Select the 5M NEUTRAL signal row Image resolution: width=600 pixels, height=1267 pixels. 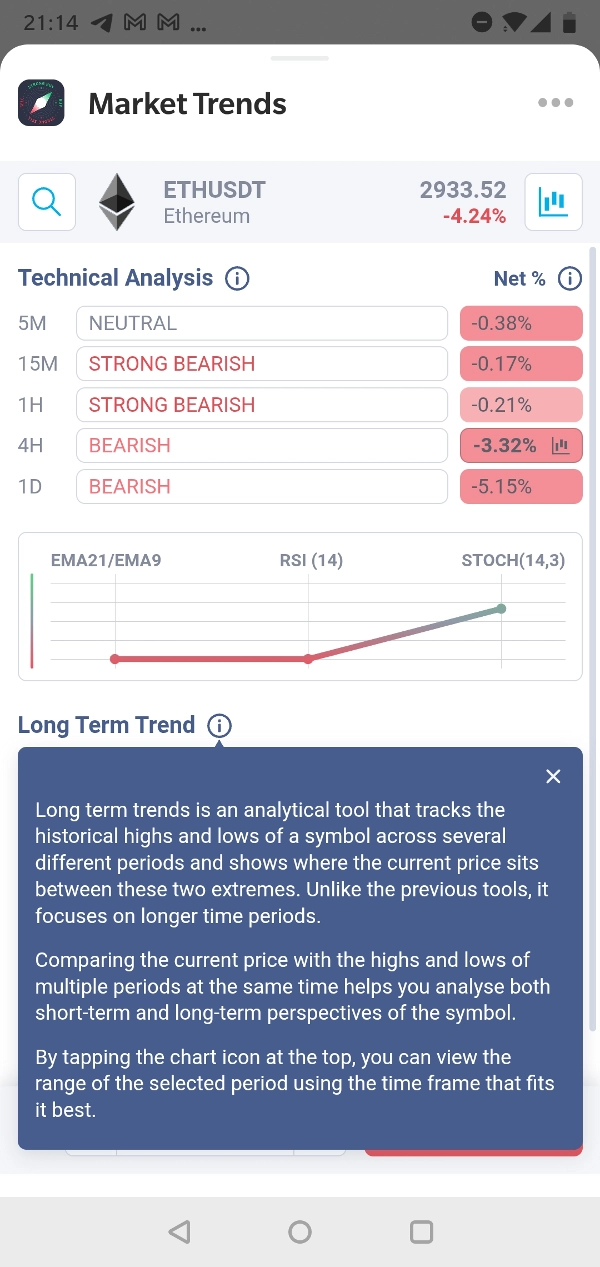click(x=261, y=323)
